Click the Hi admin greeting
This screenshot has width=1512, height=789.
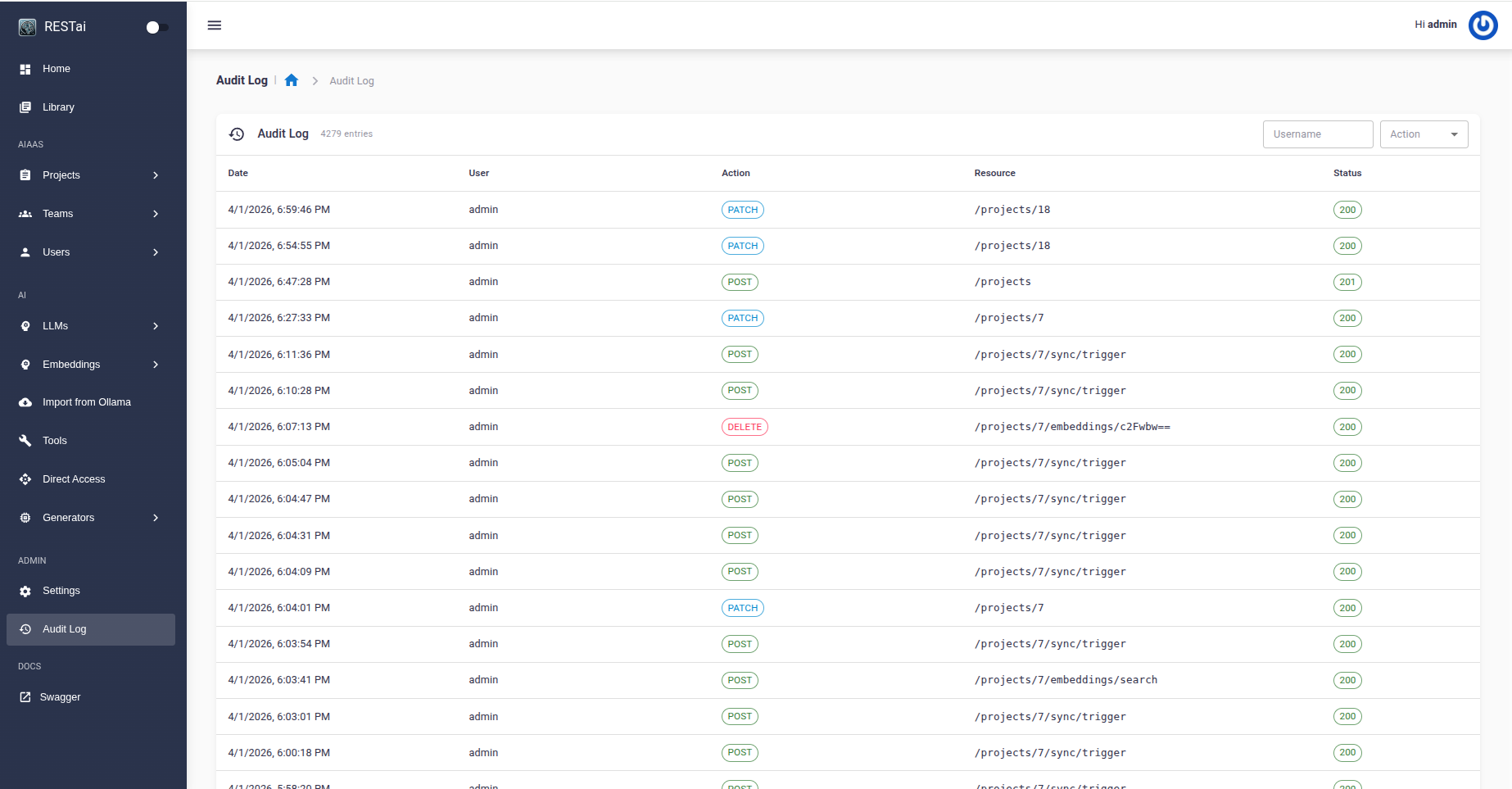(x=1435, y=25)
